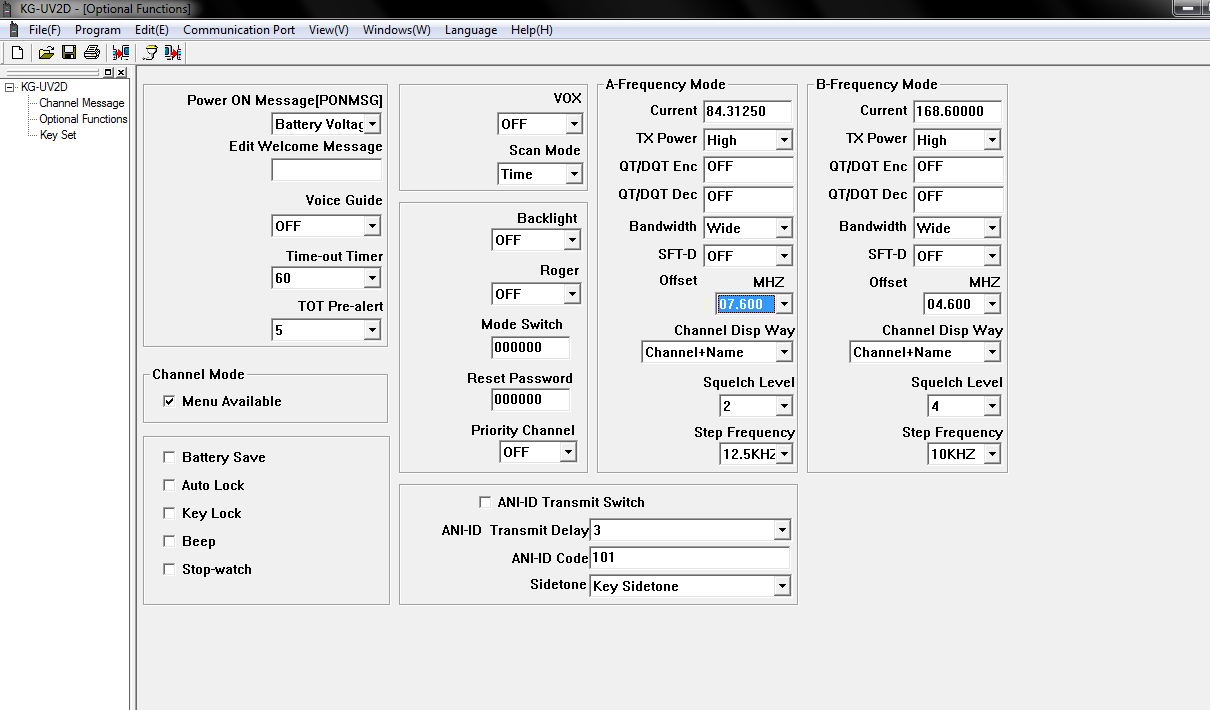Viewport: 1210px width, 710px height.
Task: Open the Communication Port menu
Action: click(239, 30)
